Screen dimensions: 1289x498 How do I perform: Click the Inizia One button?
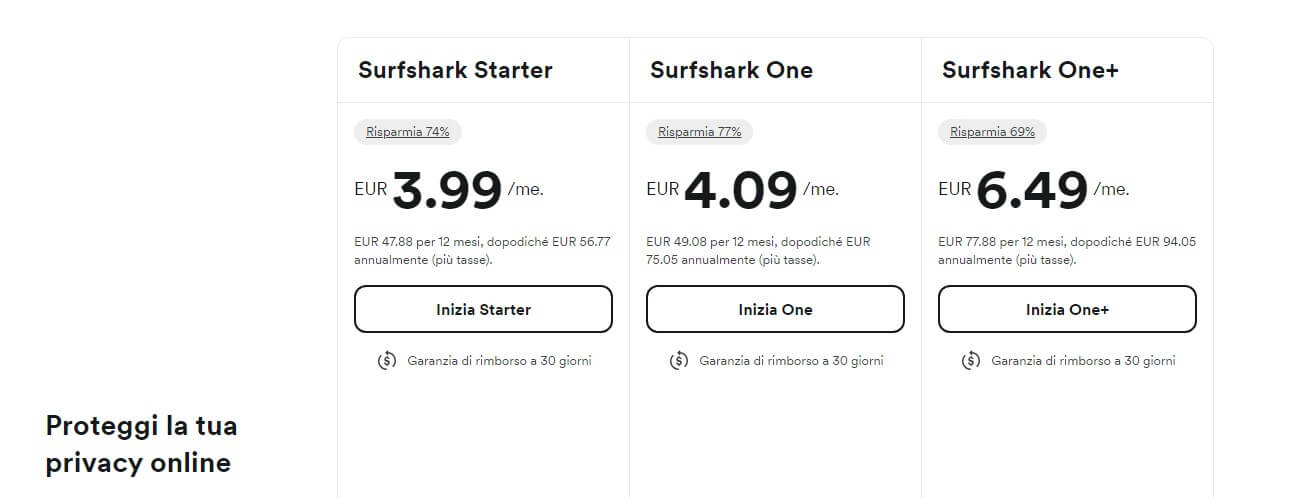pos(775,309)
